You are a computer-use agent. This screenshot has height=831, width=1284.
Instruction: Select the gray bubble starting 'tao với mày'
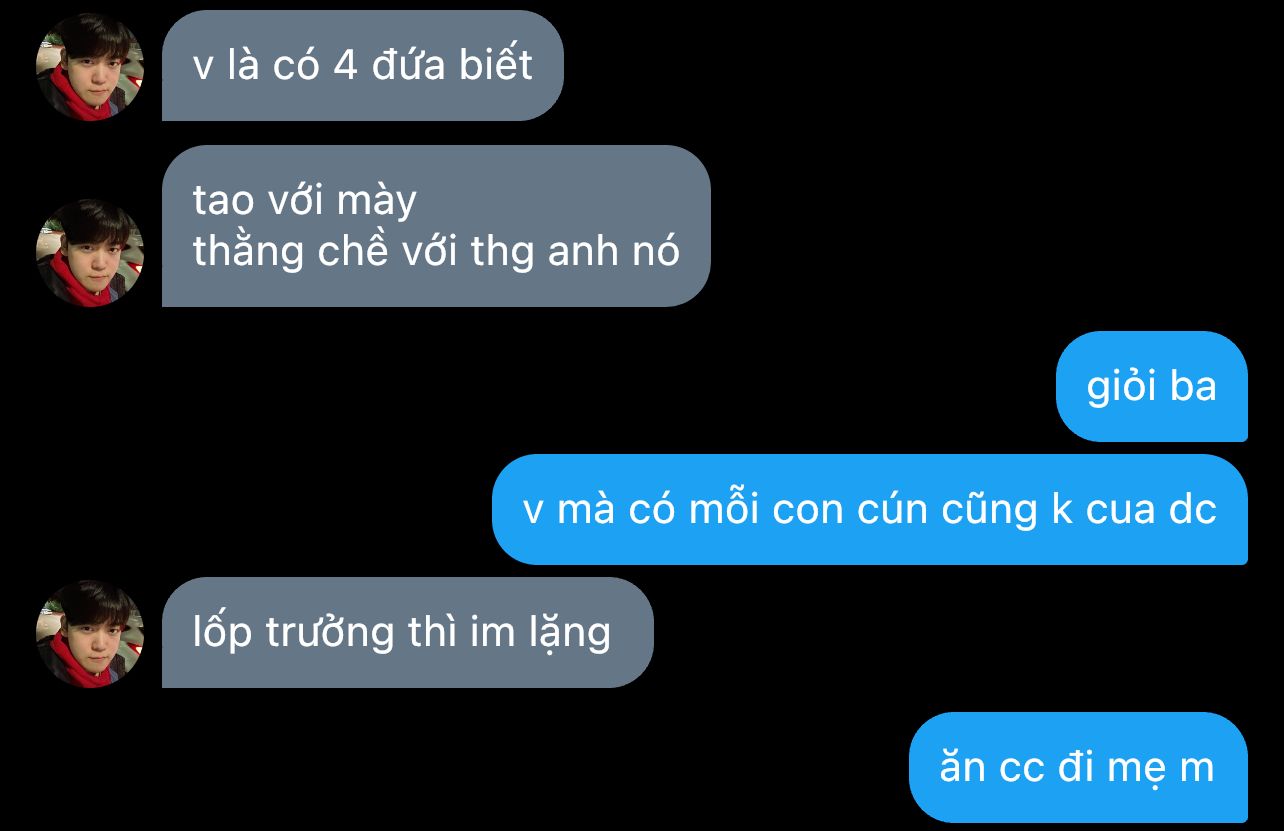(436, 226)
